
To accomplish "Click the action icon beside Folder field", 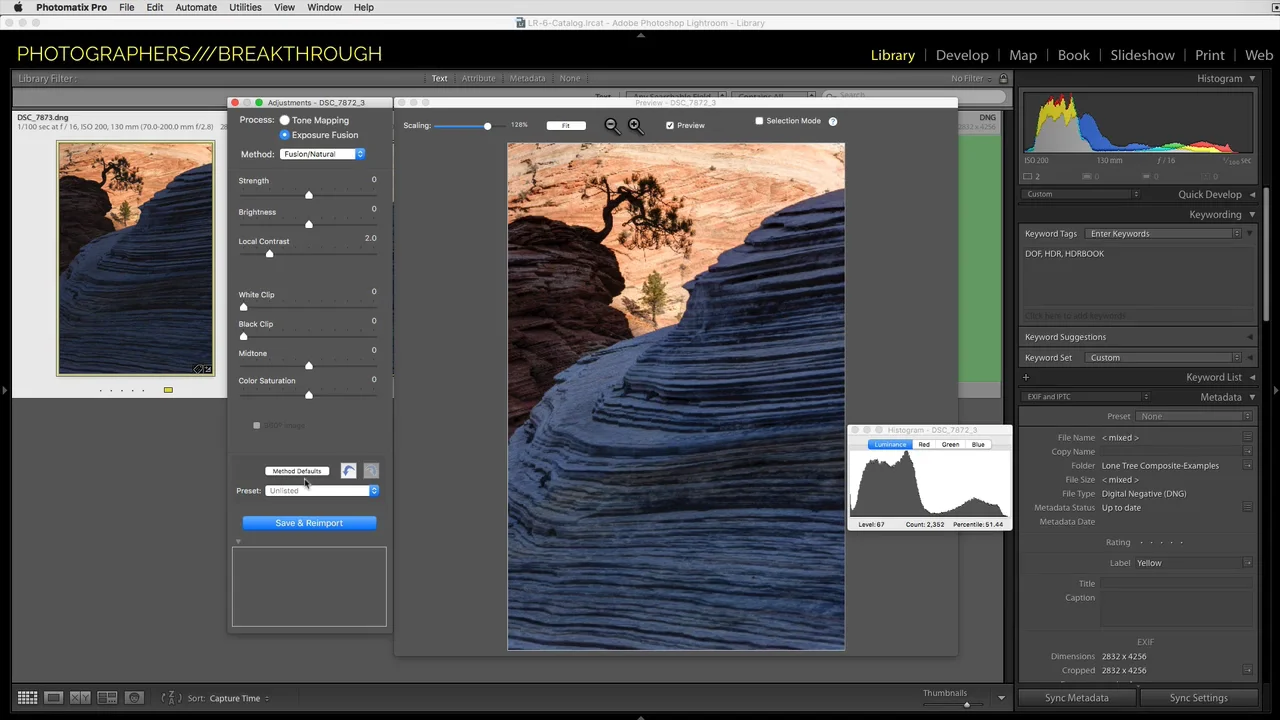I will [1247, 466].
